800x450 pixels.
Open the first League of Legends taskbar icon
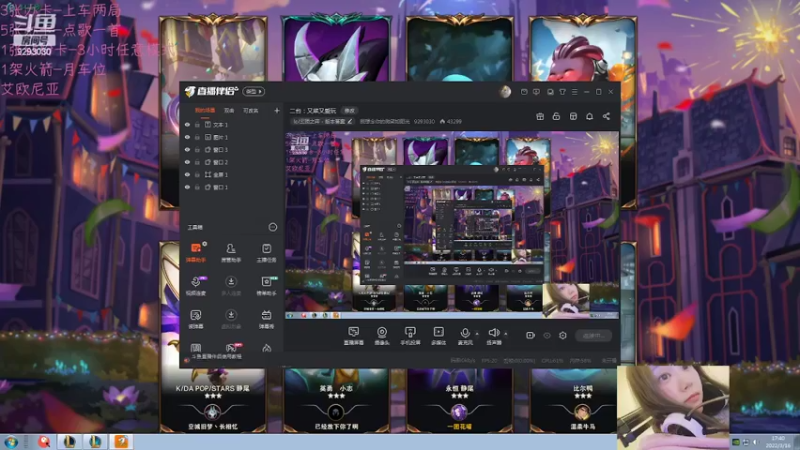[69, 442]
